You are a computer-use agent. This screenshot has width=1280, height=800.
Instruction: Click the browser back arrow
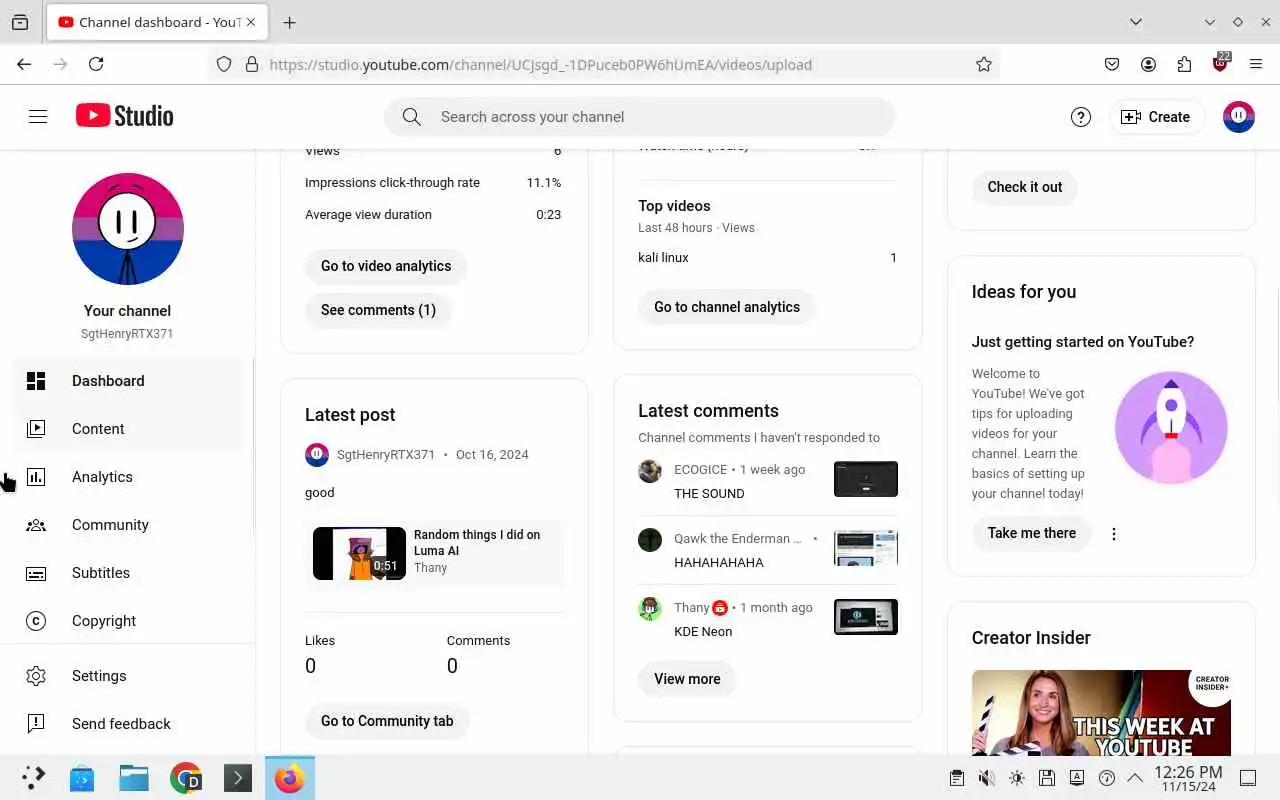click(x=24, y=64)
